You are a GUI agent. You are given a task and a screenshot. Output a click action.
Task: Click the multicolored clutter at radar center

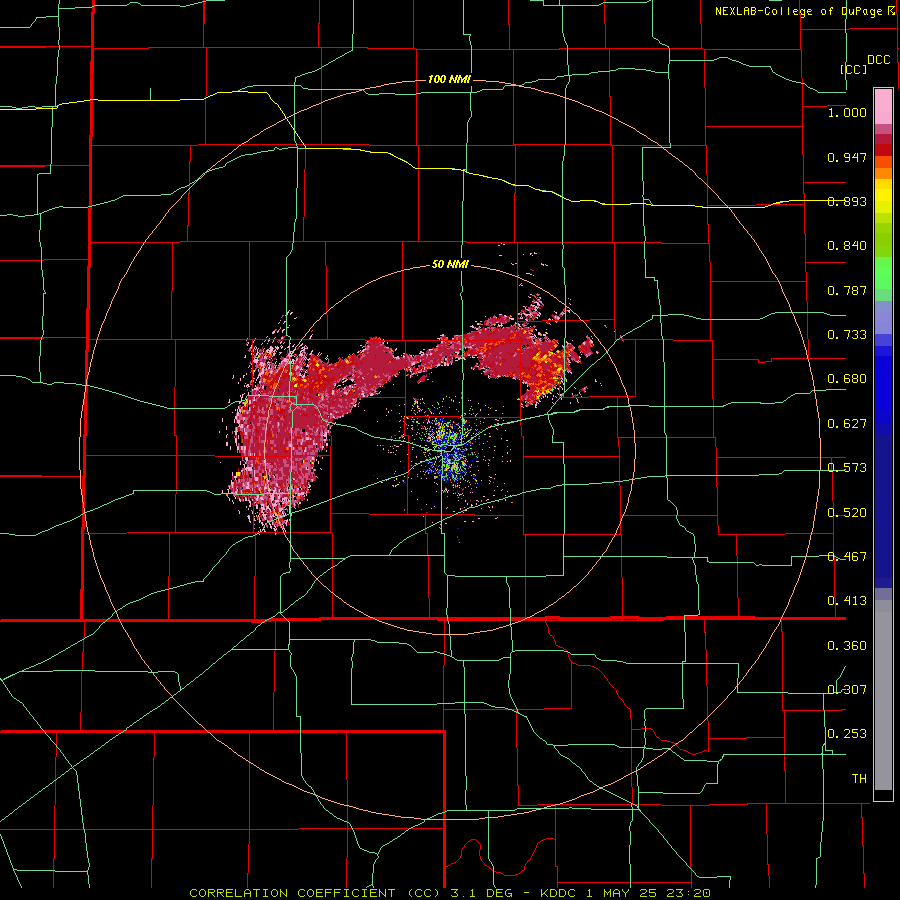451,451
